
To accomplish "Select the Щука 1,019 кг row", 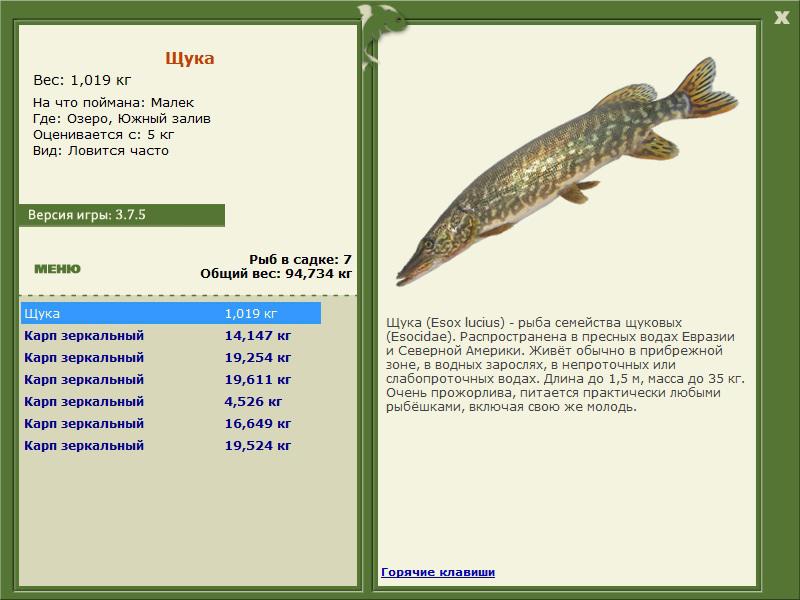I will pyautogui.click(x=171, y=313).
